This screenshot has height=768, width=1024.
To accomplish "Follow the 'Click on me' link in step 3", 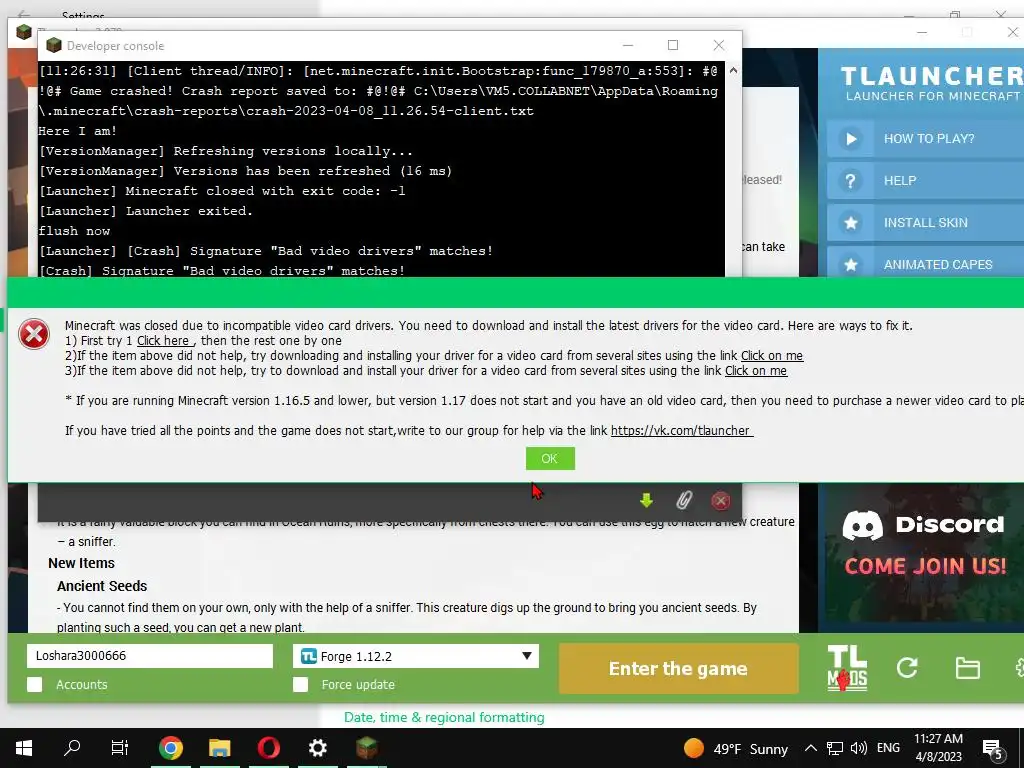I will [x=756, y=370].
